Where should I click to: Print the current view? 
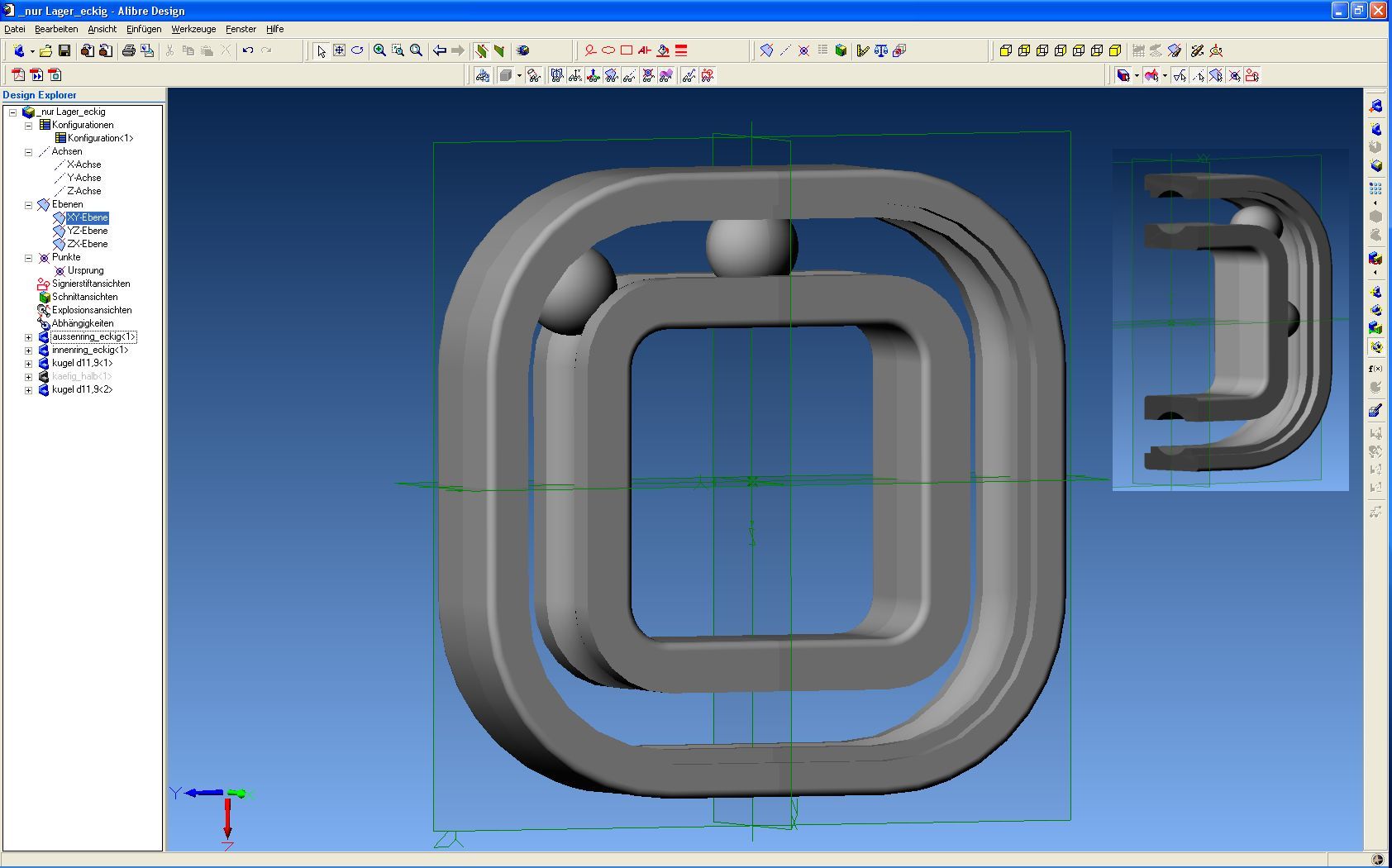(128, 51)
